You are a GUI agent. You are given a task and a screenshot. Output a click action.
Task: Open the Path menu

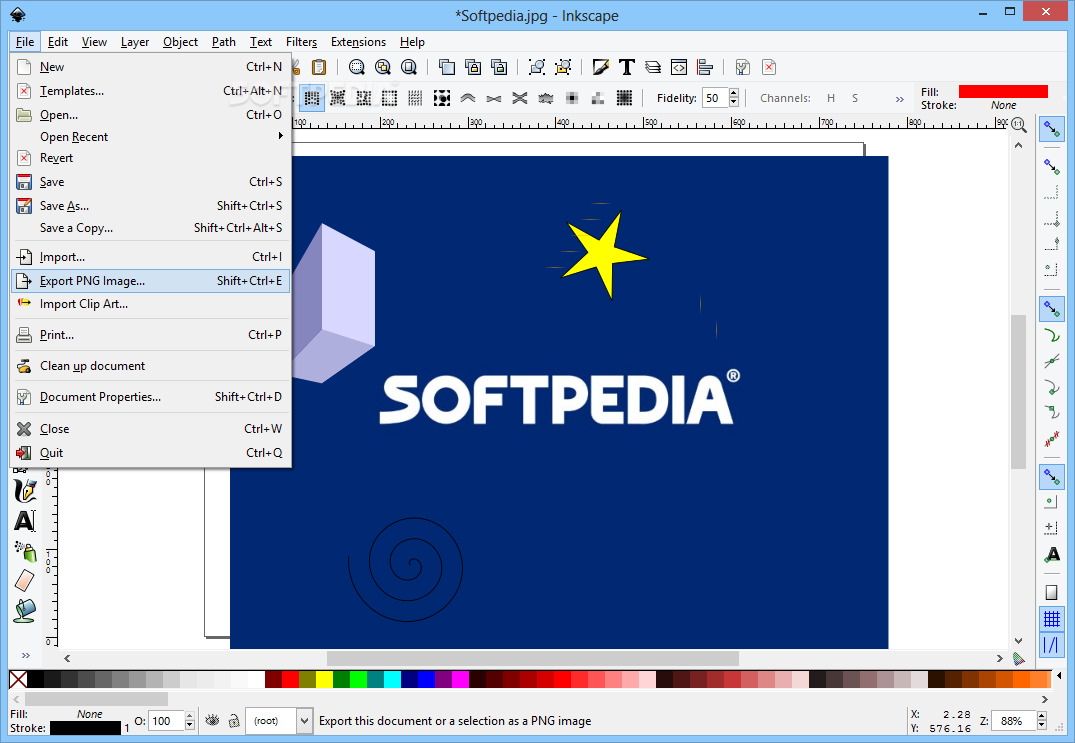224,42
